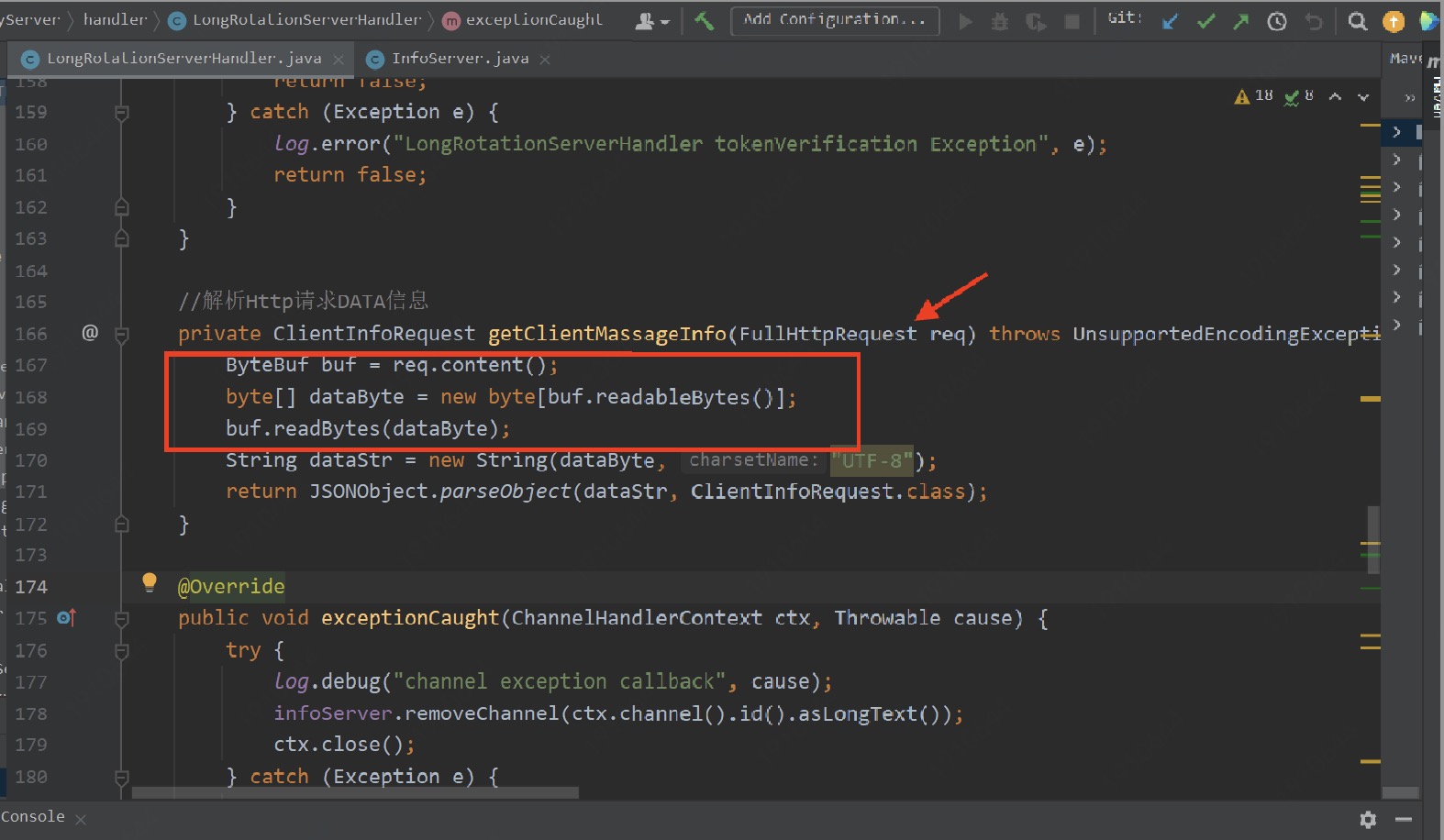
Task: Click the typo check indicator 8
Action: pos(1299,95)
